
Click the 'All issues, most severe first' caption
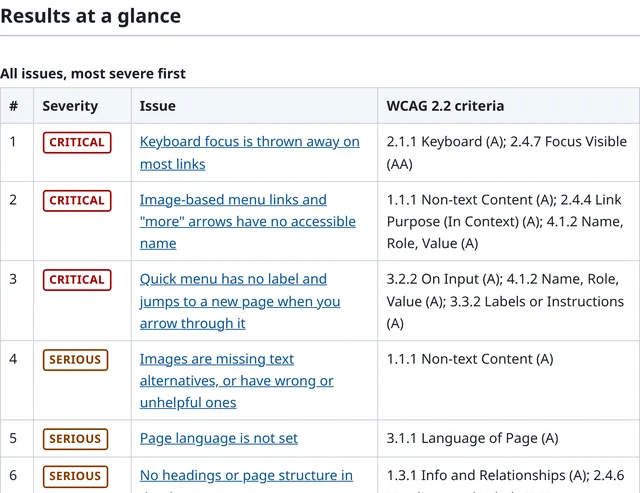click(x=93, y=73)
